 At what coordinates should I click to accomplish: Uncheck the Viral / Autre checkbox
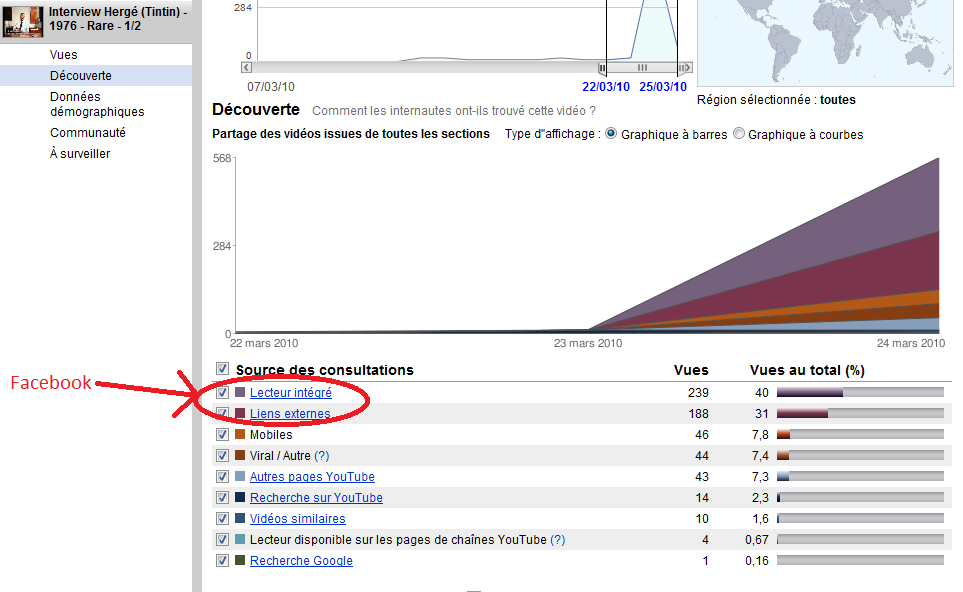point(222,455)
